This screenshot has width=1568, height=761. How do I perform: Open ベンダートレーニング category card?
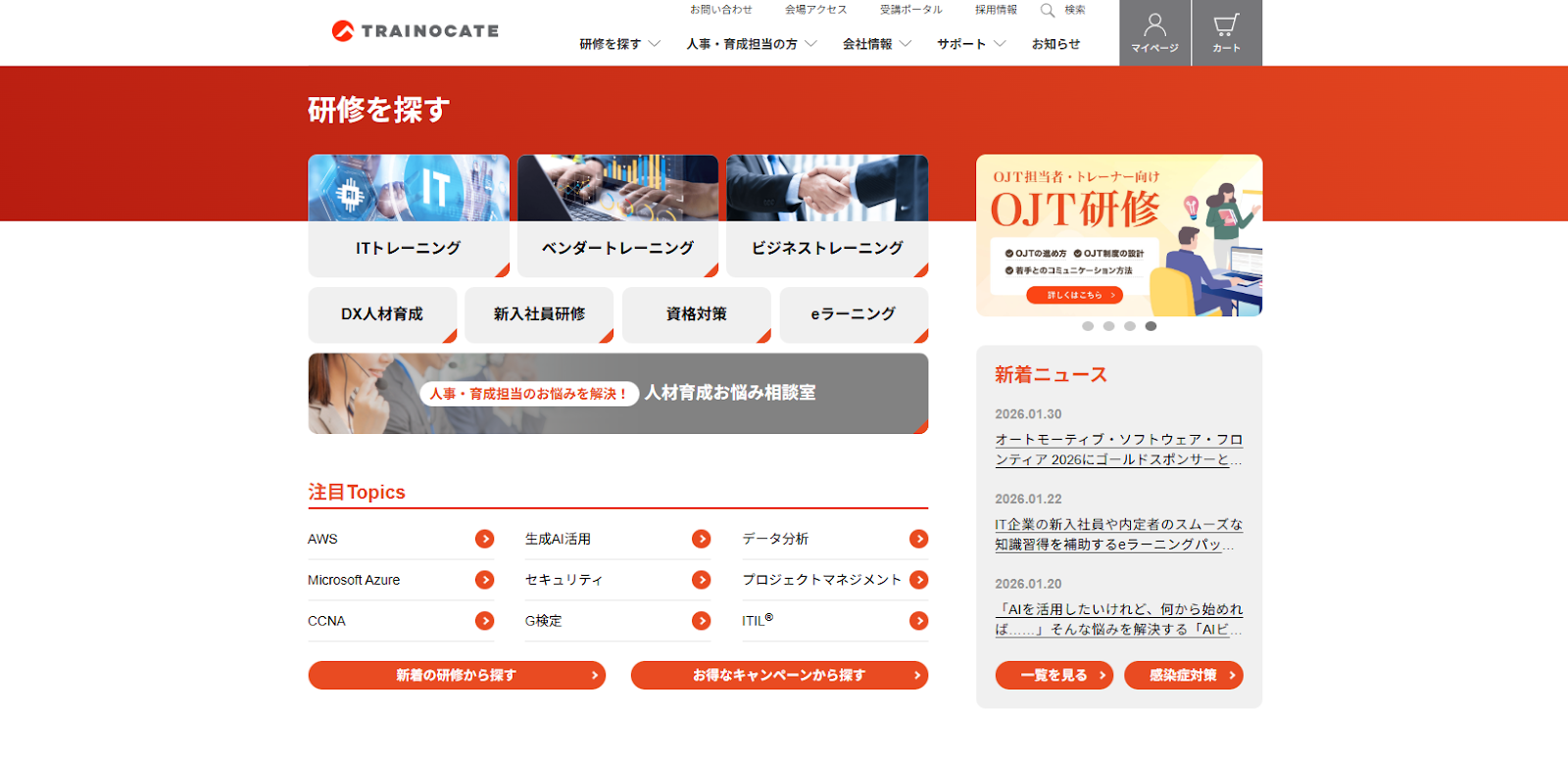tap(618, 215)
